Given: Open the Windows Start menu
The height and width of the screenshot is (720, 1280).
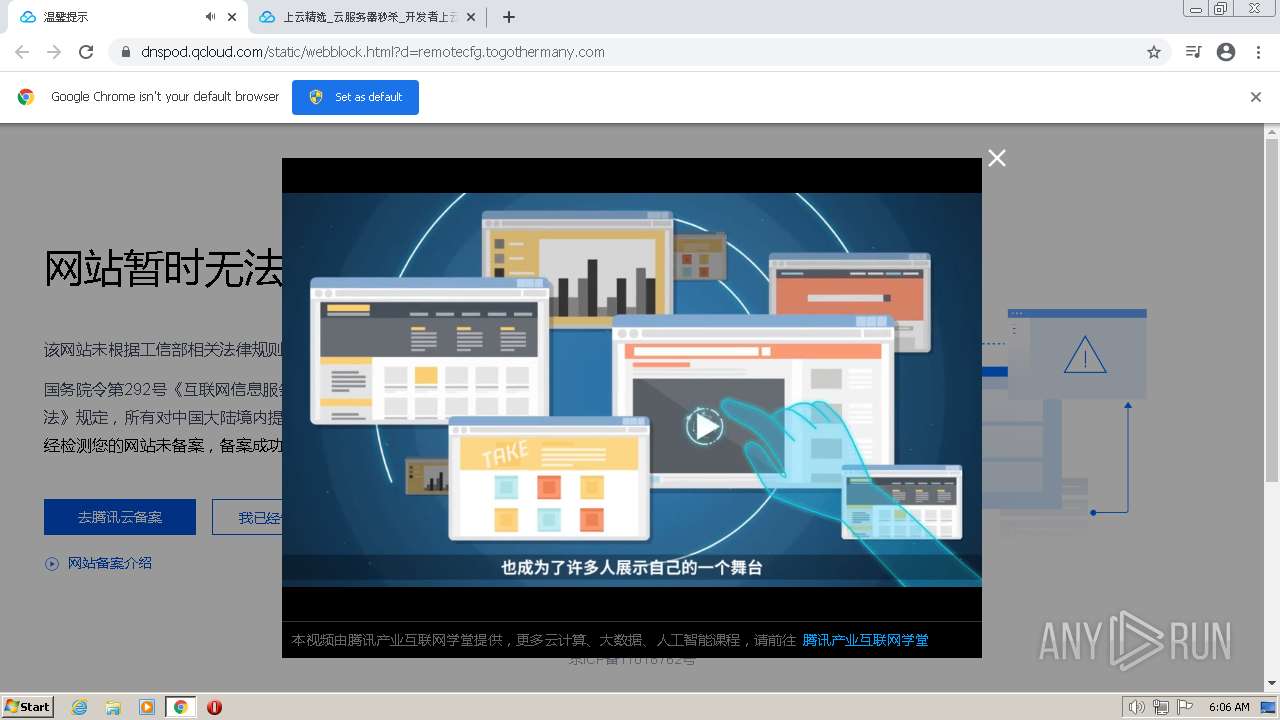Looking at the screenshot, I should pyautogui.click(x=28, y=706).
